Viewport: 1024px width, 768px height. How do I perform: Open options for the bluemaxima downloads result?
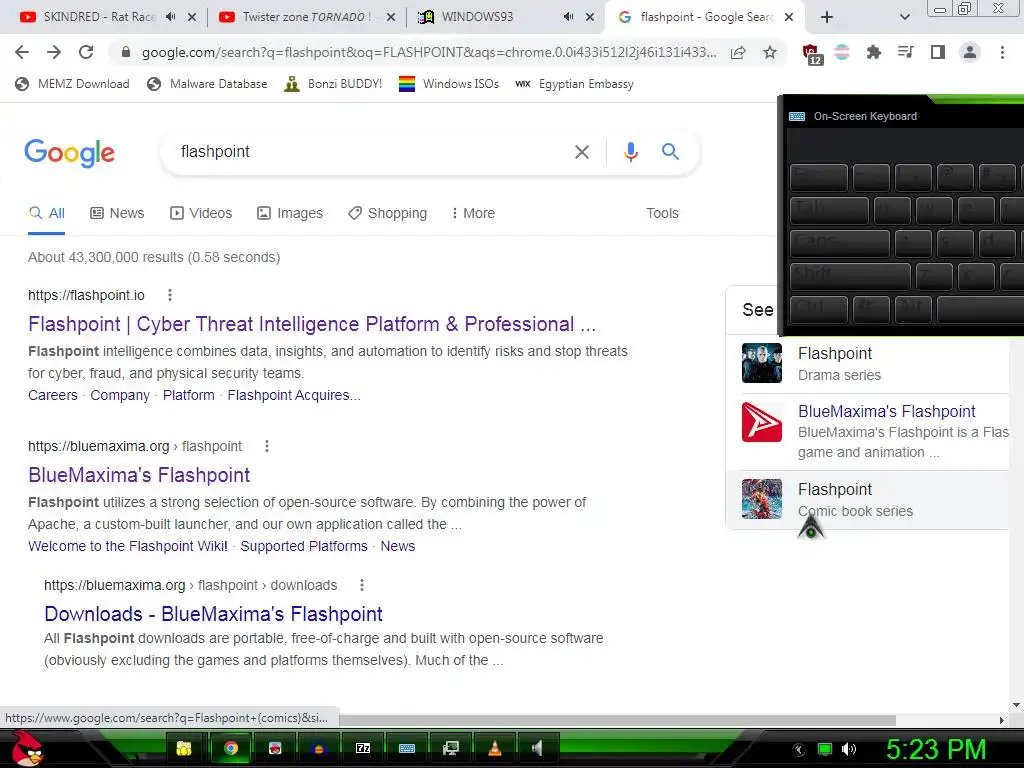[x=362, y=585]
